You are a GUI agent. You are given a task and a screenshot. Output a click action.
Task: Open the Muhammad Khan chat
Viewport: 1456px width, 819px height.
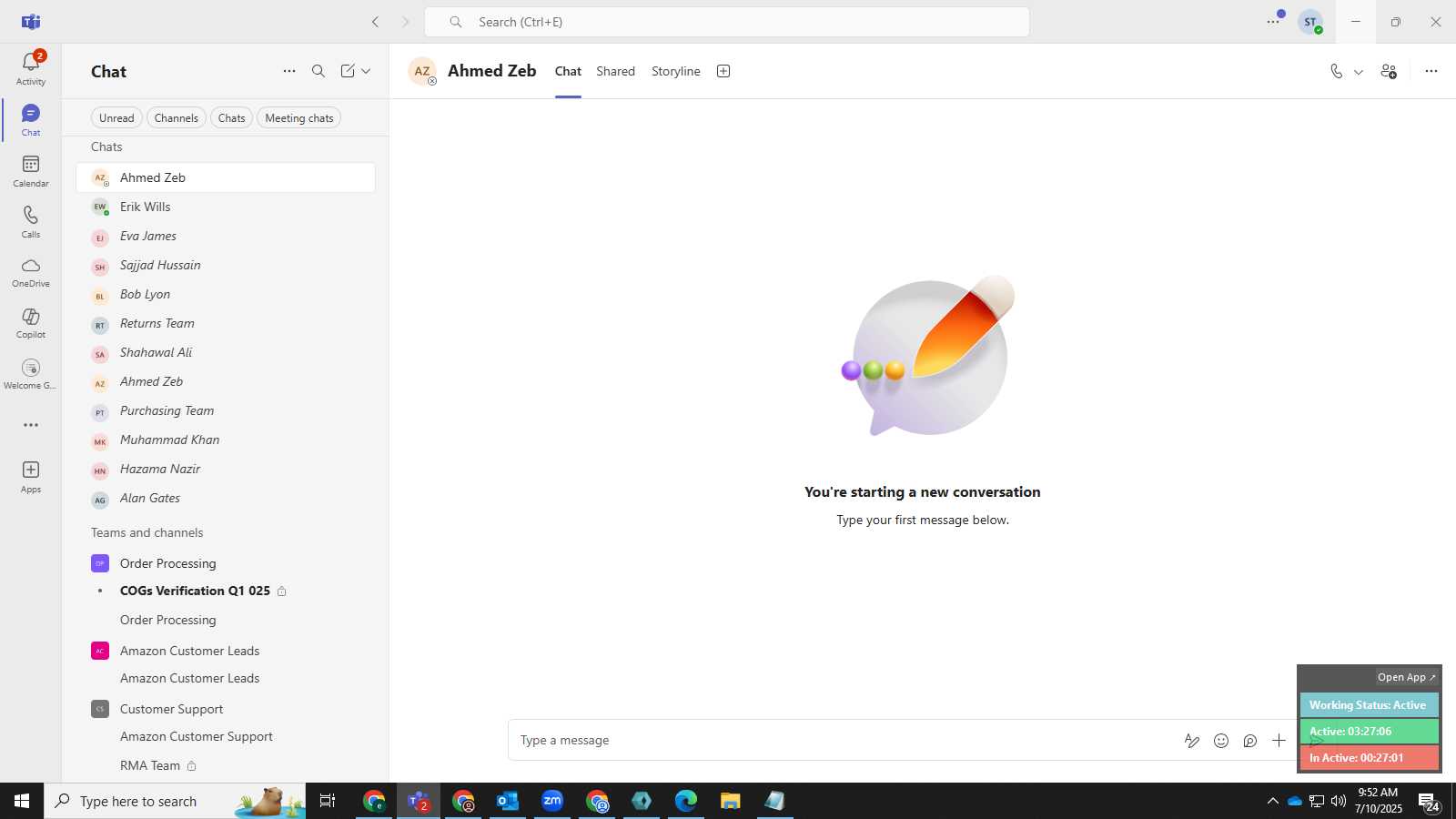pyautogui.click(x=226, y=440)
